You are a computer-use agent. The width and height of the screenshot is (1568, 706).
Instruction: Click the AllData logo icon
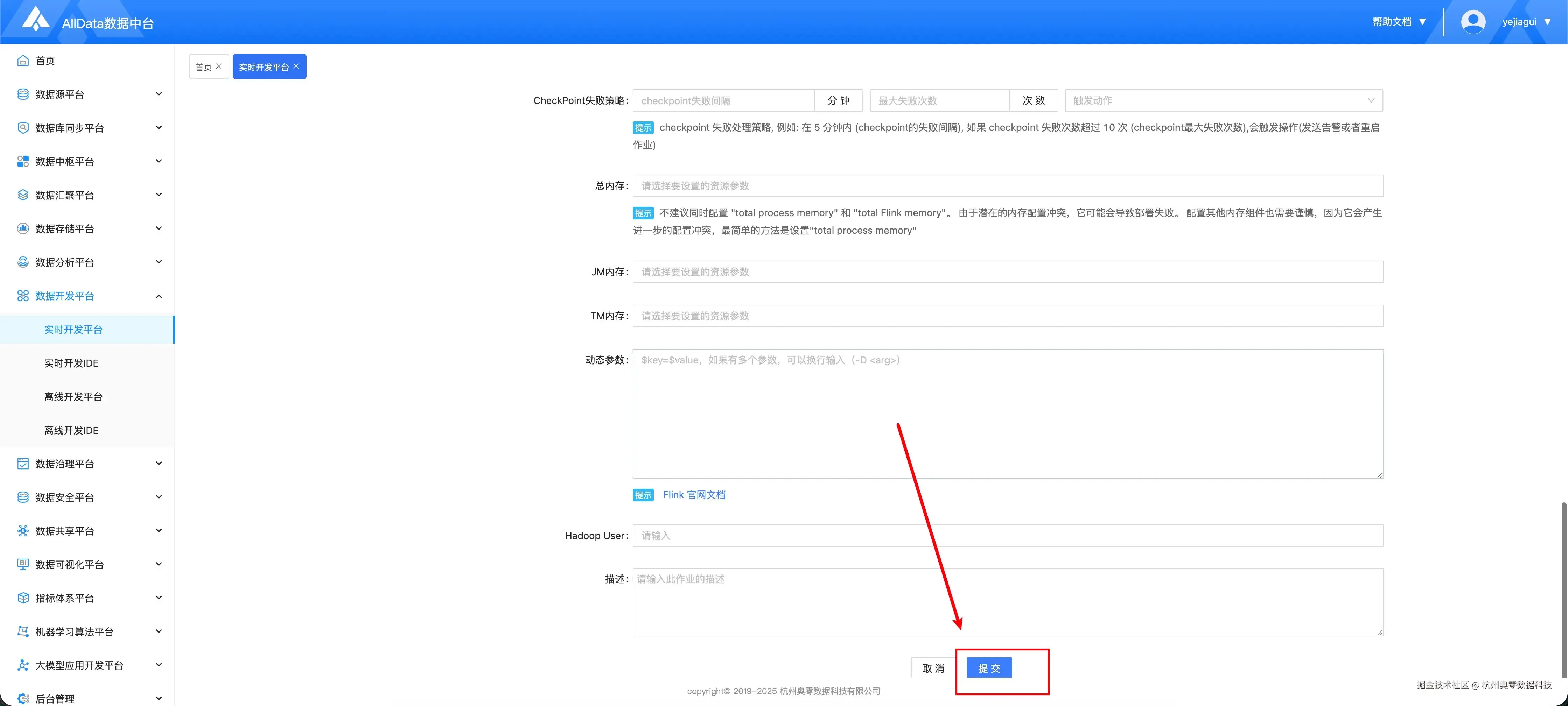36,19
